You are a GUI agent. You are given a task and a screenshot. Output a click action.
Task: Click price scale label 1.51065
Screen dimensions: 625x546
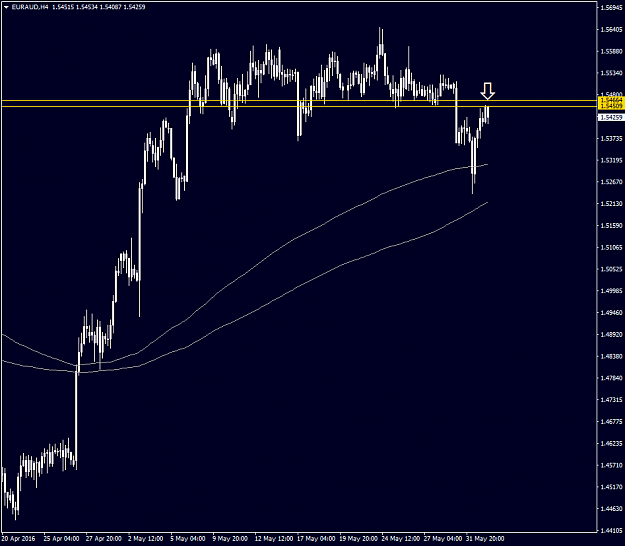coord(611,247)
